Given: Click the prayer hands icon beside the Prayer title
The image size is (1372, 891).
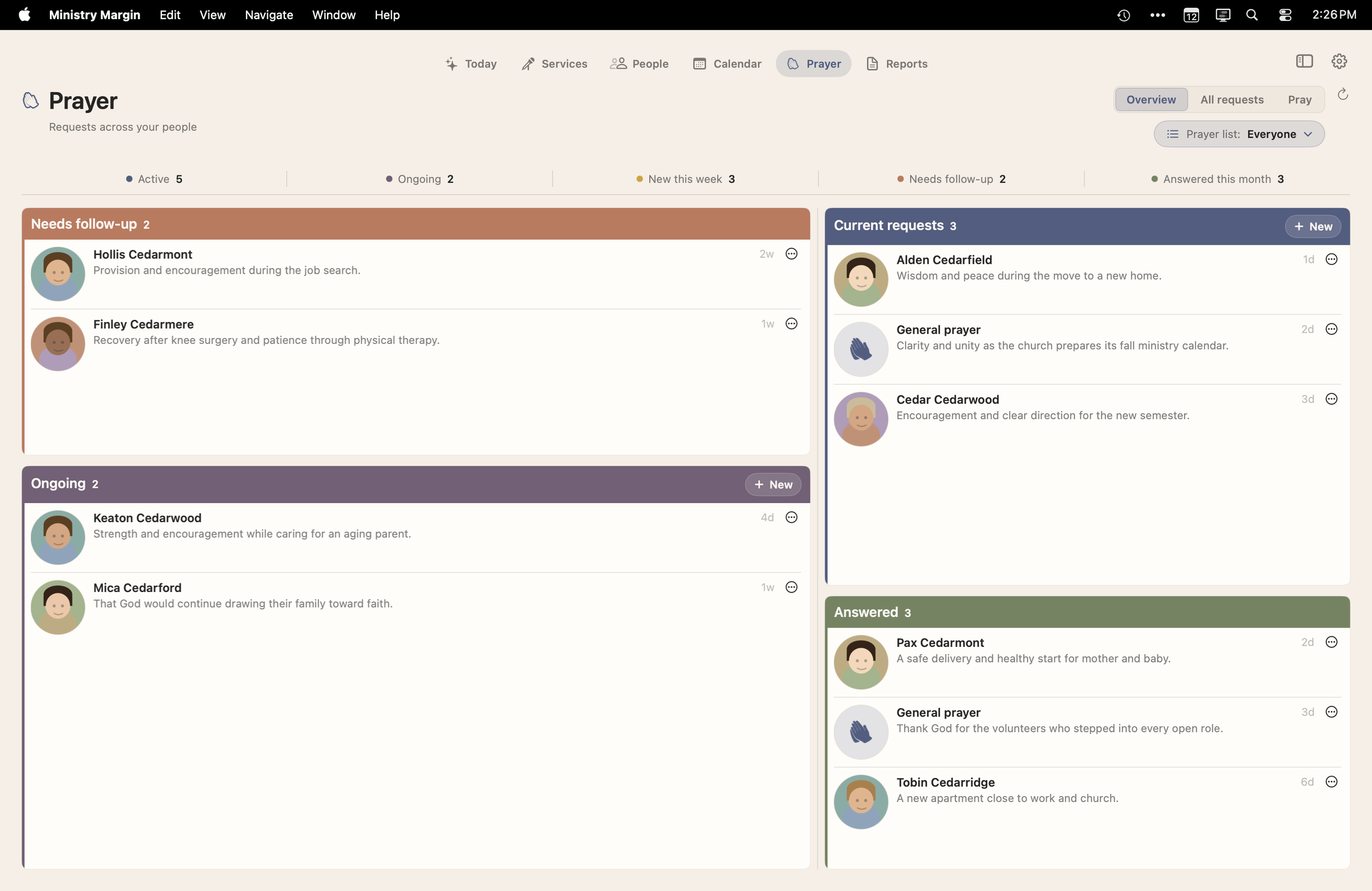Looking at the screenshot, I should tap(31, 100).
